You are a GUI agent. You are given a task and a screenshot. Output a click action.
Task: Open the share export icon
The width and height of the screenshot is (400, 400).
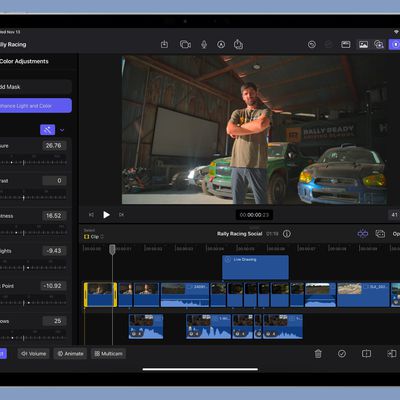[238, 44]
